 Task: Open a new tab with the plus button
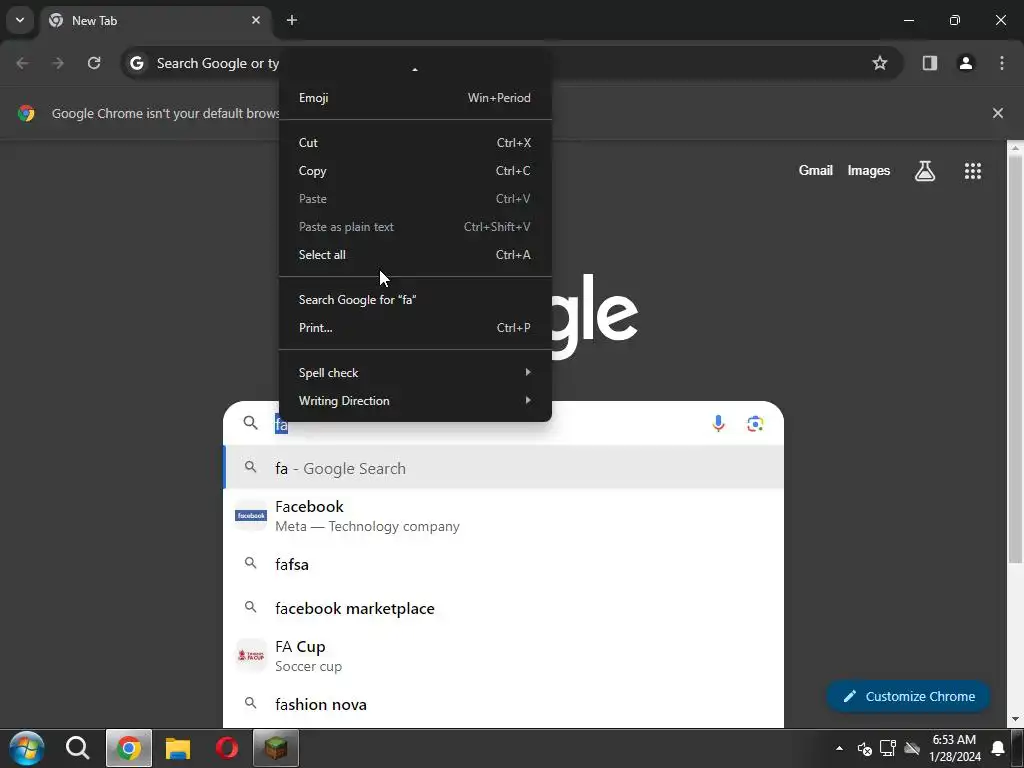tap(292, 20)
